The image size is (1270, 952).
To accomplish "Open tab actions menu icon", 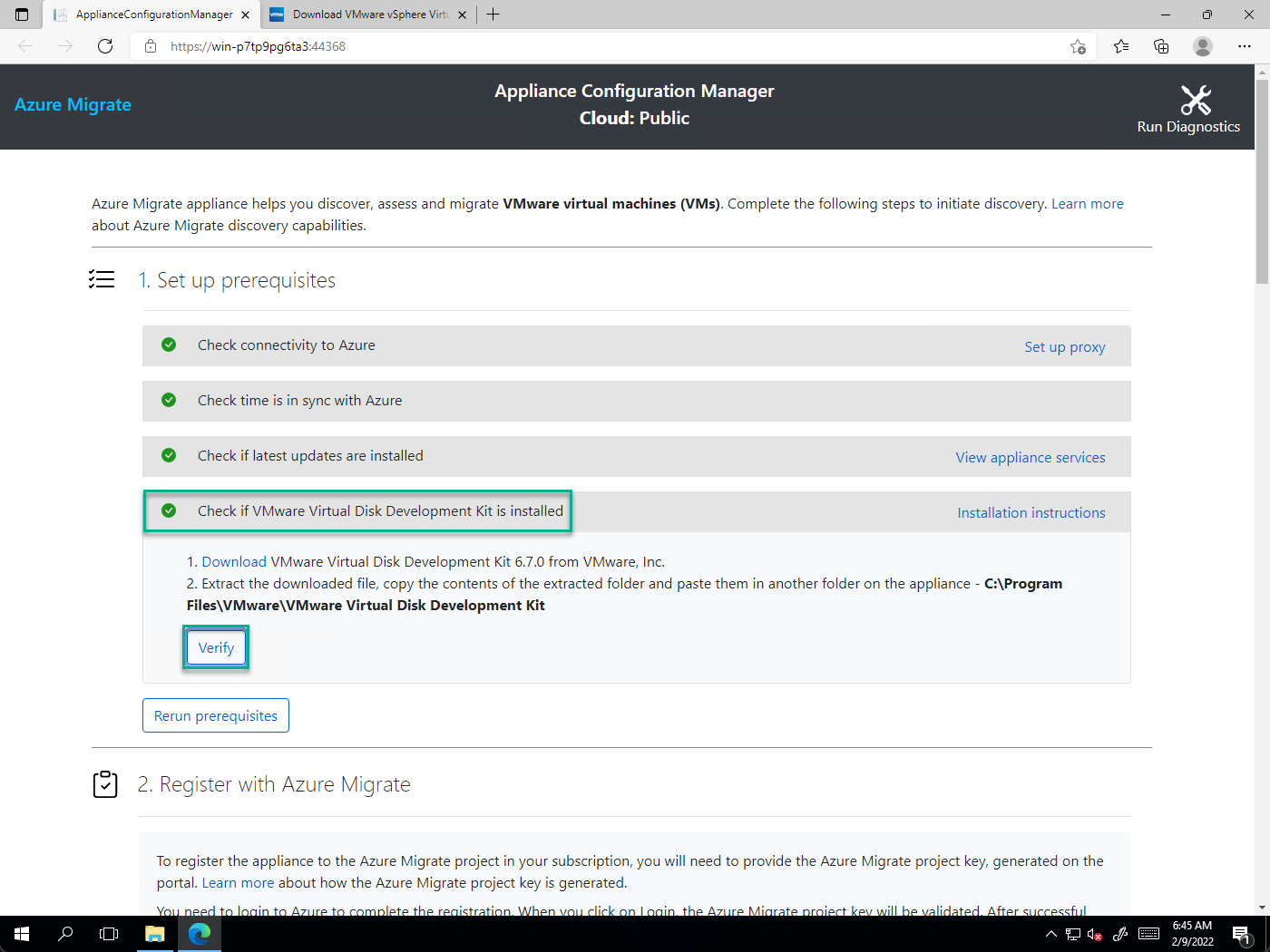I will coord(22,15).
